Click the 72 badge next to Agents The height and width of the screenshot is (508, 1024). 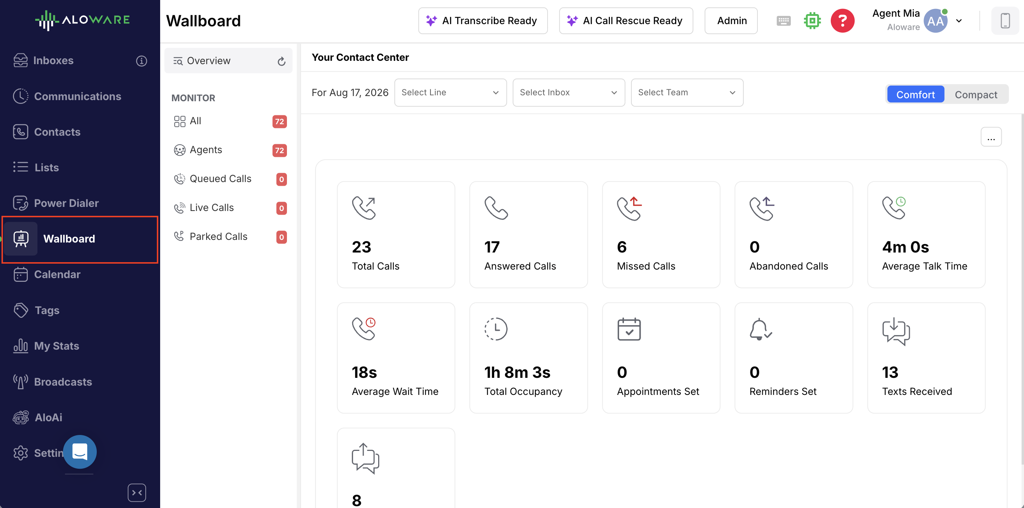[280, 151]
